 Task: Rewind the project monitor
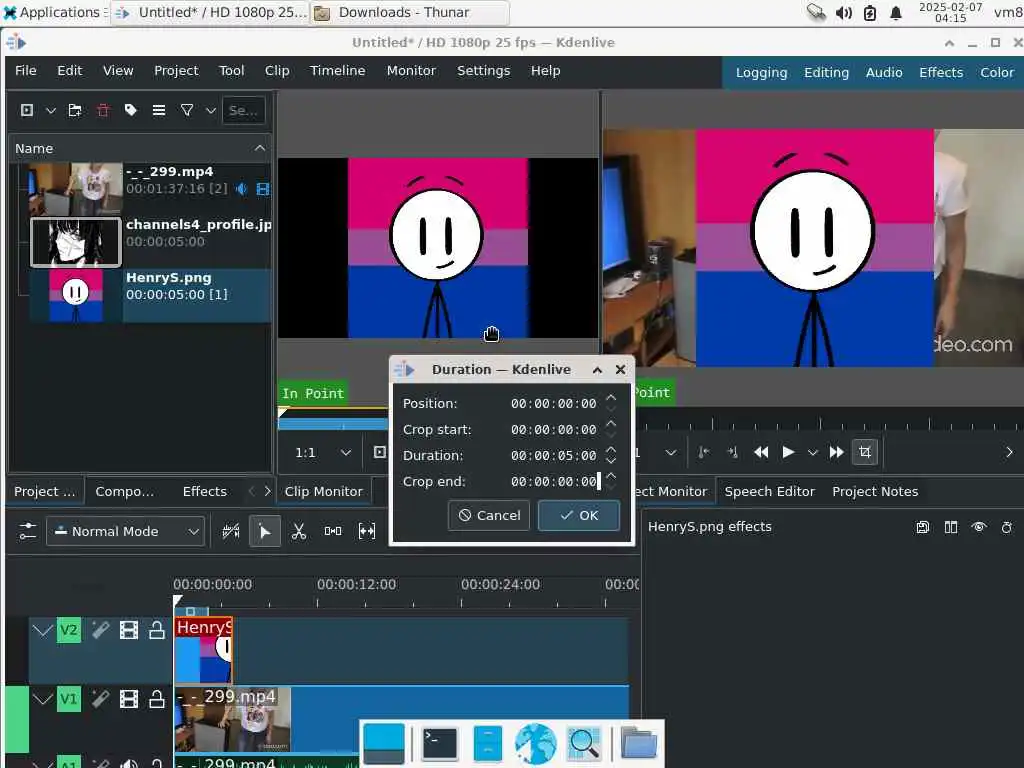coord(761,452)
